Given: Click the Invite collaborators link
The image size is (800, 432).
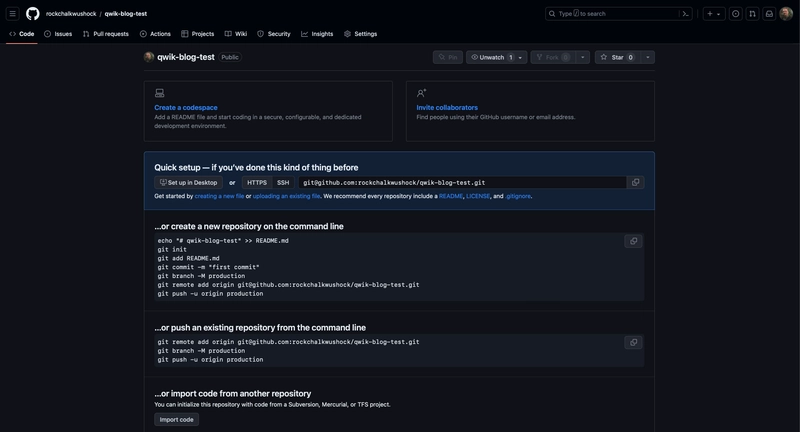Looking at the screenshot, I should coord(447,108).
